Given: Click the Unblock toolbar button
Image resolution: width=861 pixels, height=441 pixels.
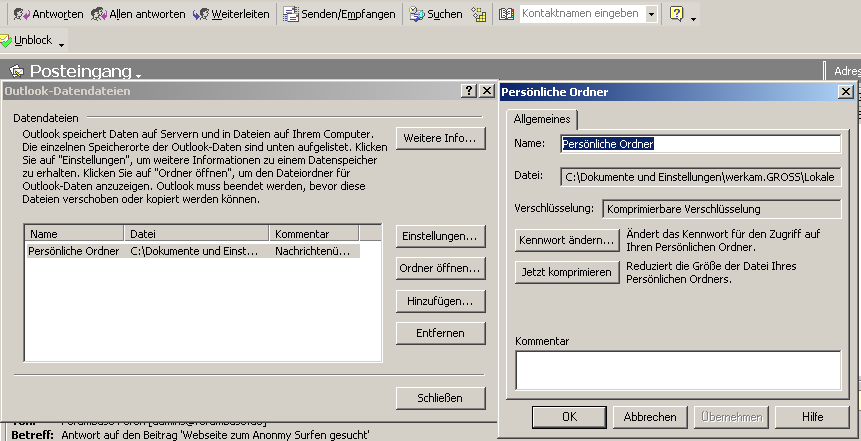Looking at the screenshot, I should click(26, 40).
